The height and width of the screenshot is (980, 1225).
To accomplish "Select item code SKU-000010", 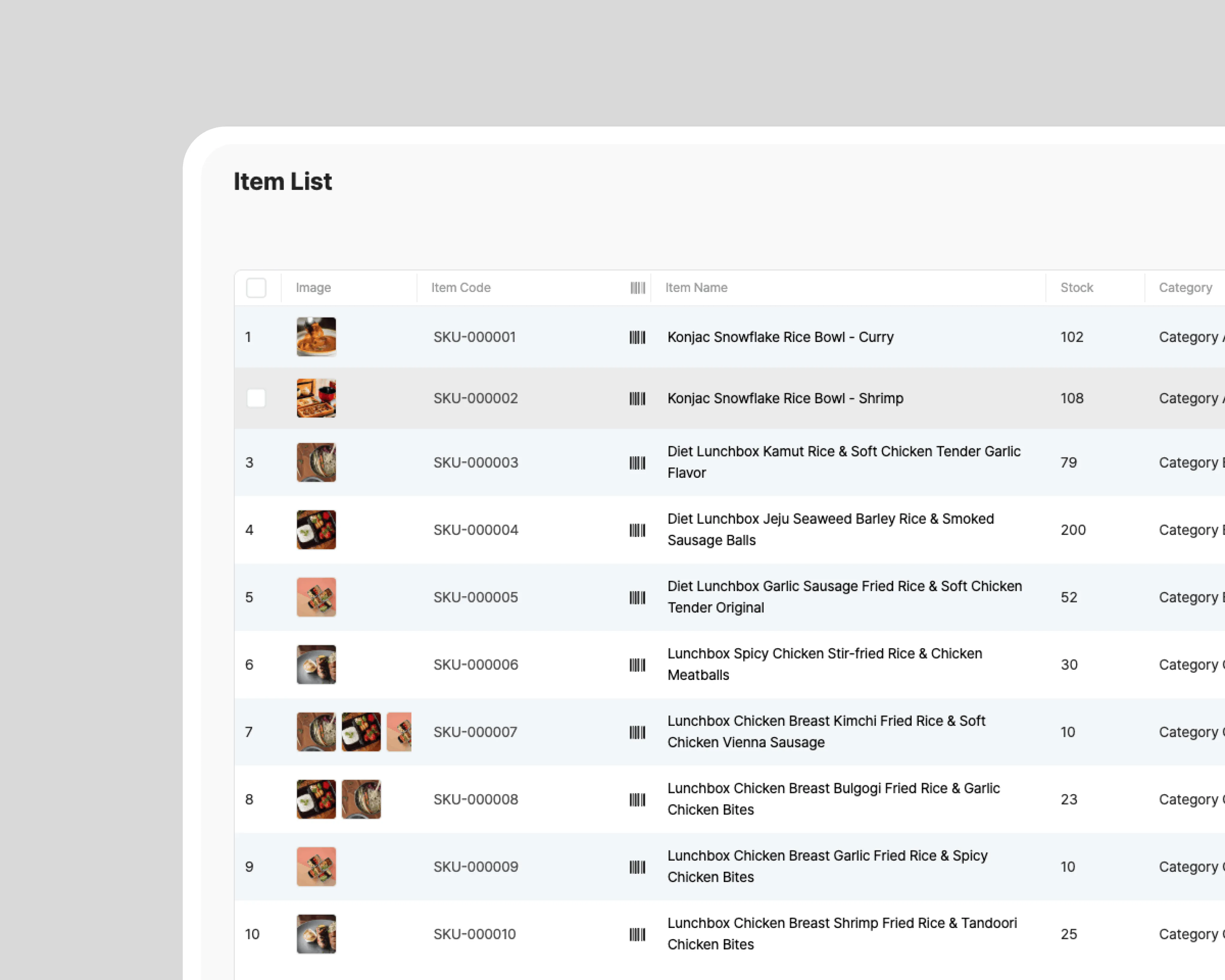I will pyautogui.click(x=475, y=934).
